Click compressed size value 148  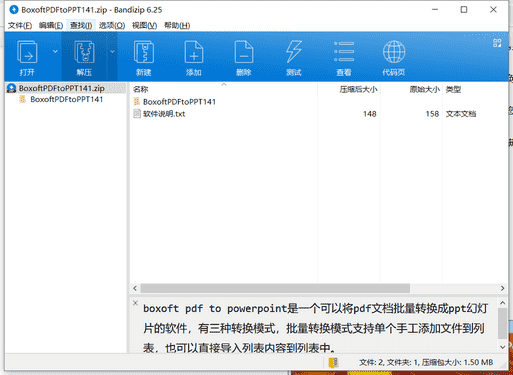(x=370, y=114)
